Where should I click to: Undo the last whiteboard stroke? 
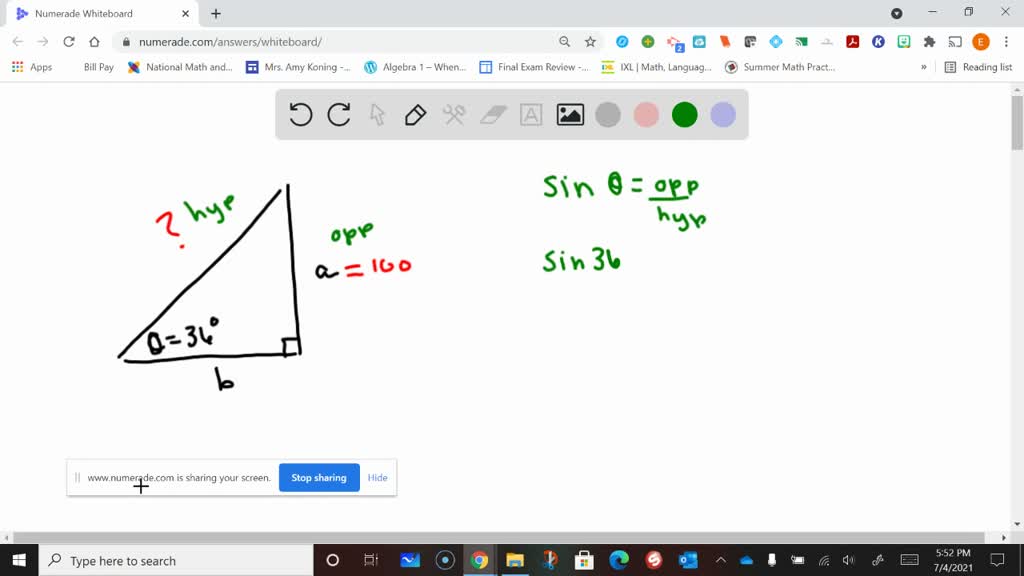pyautogui.click(x=301, y=115)
